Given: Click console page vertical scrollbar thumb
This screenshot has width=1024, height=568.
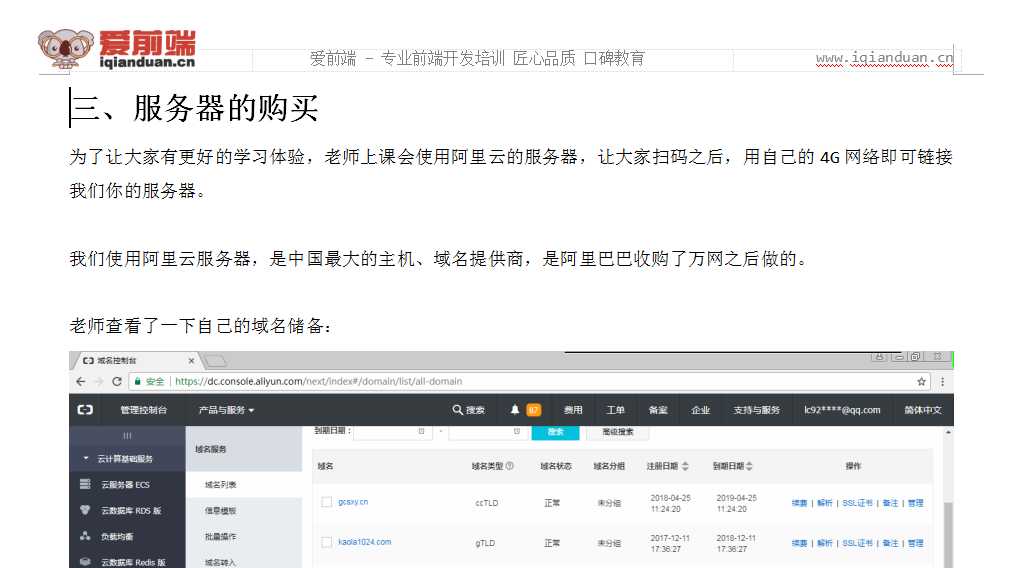Looking at the screenshot, I should [x=948, y=535].
